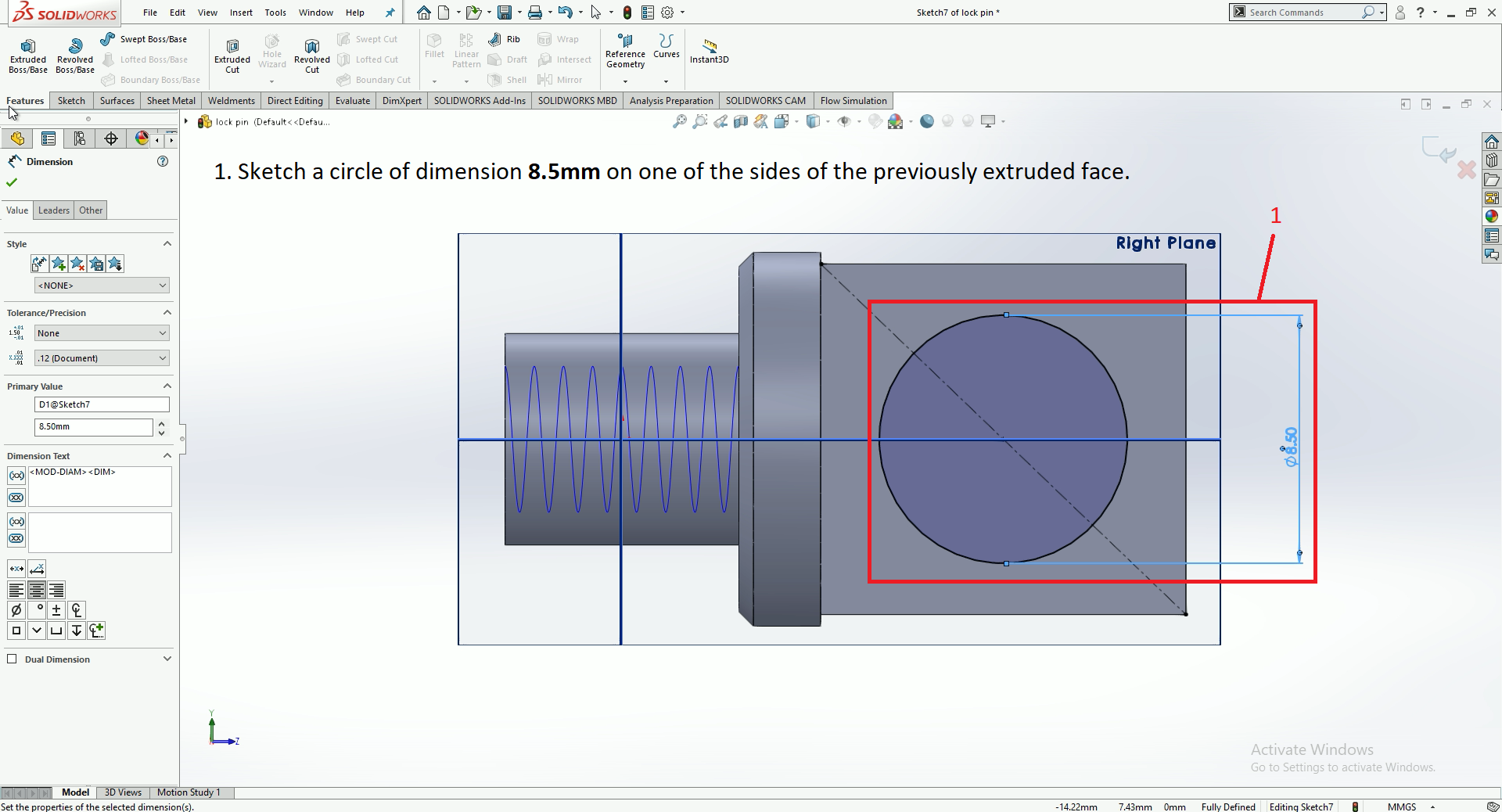The height and width of the screenshot is (812, 1502).
Task: Open the Other tab in Dimension panel
Action: pyautogui.click(x=91, y=210)
